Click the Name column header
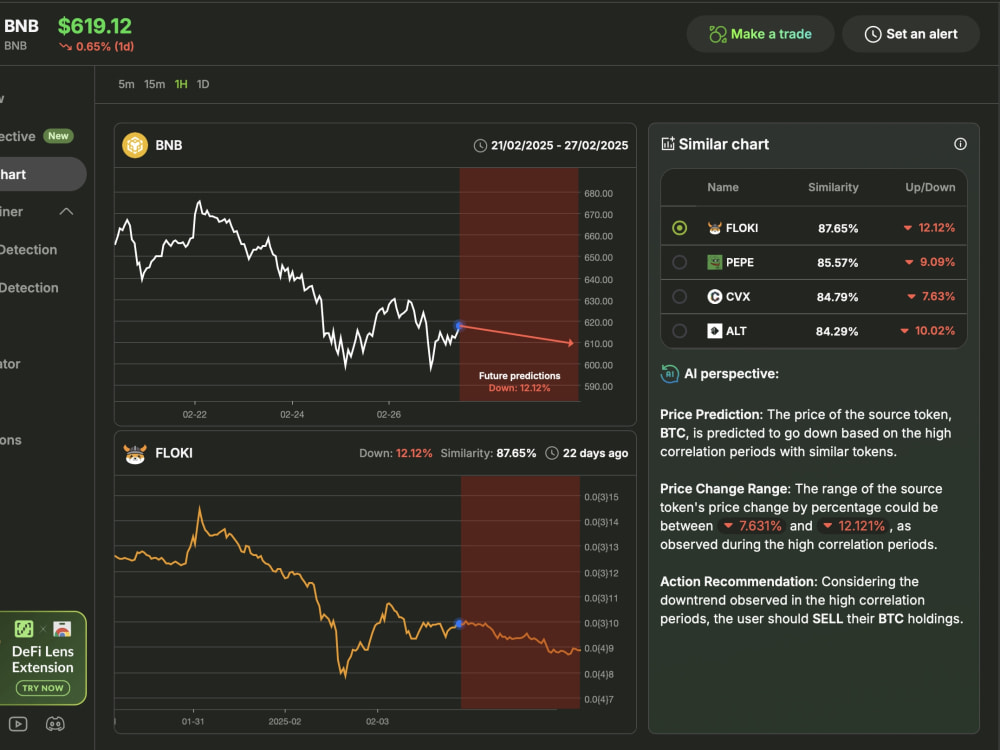1000x750 pixels. click(723, 188)
